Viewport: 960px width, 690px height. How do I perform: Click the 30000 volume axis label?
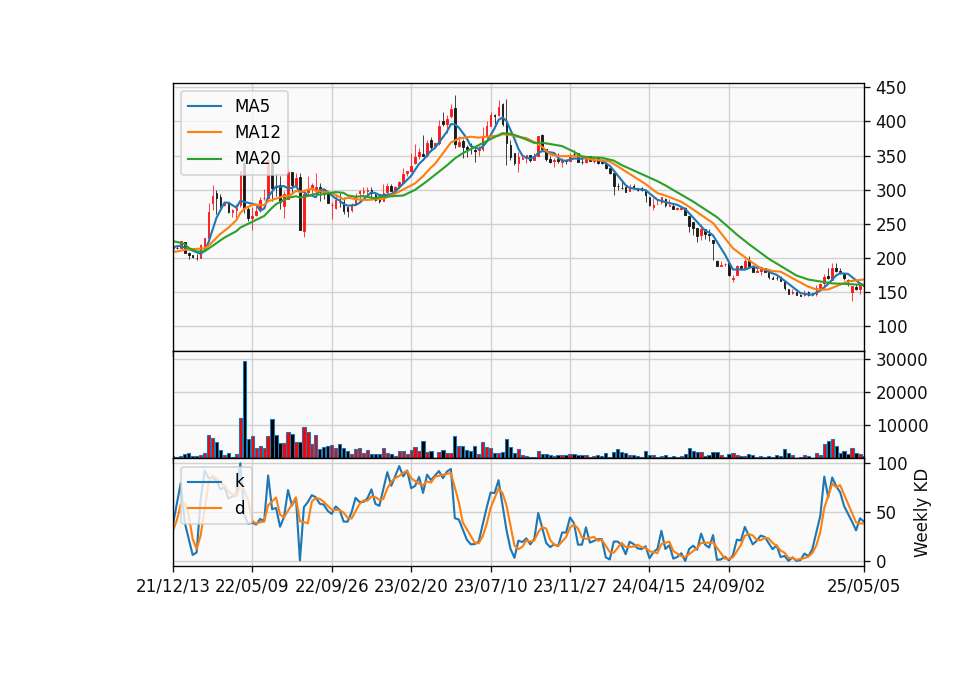[902, 360]
